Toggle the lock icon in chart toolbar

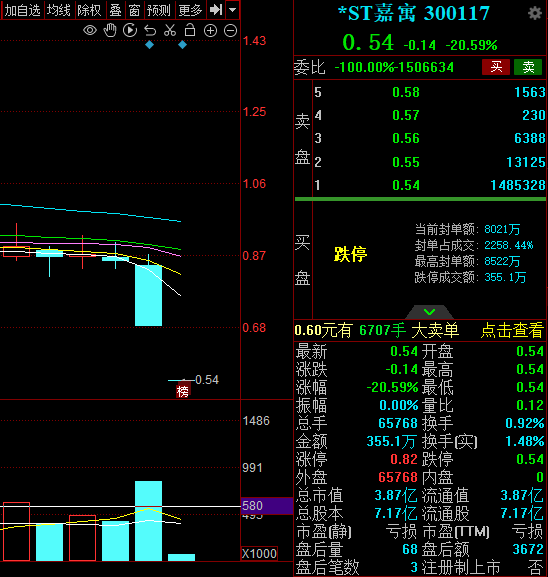point(190,30)
